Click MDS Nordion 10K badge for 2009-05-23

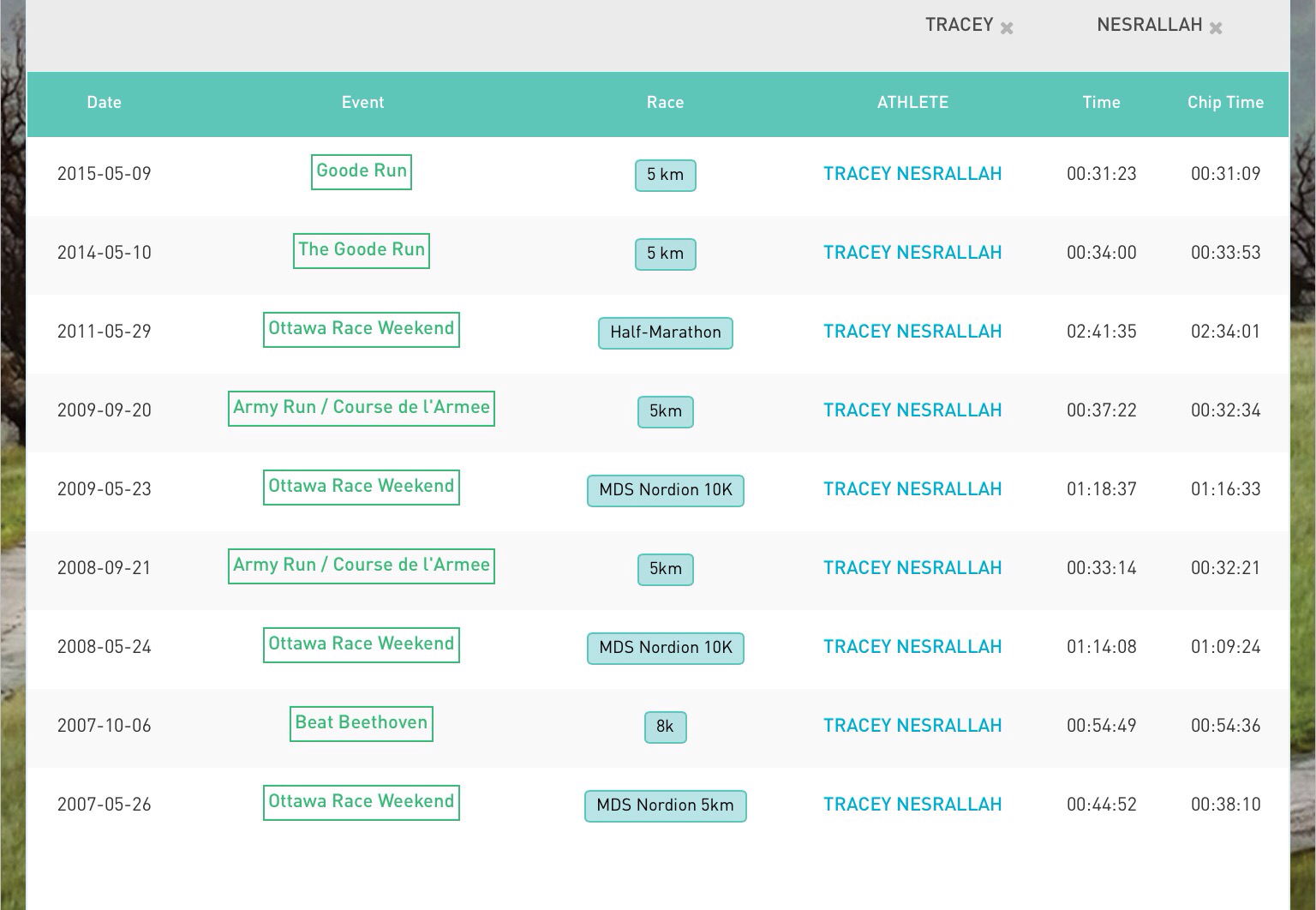click(x=665, y=490)
